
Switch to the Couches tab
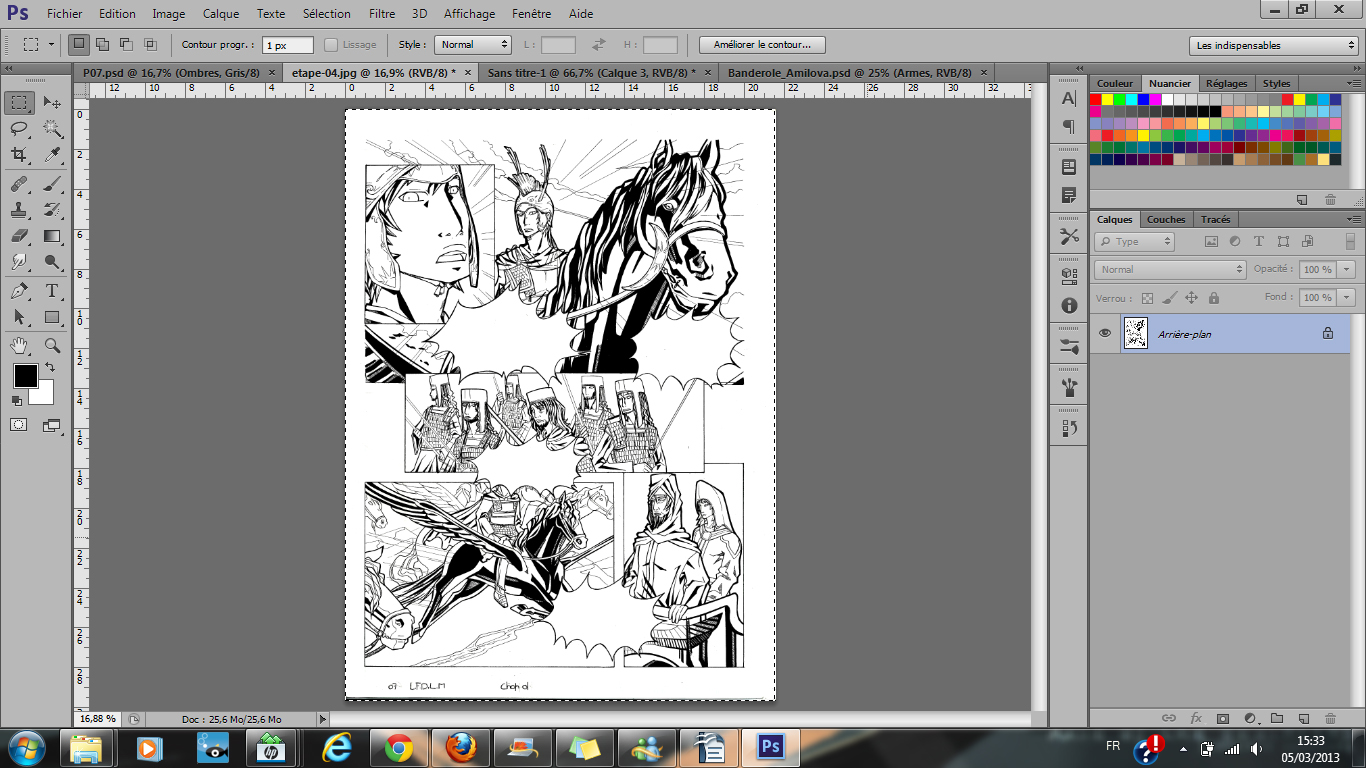click(1166, 219)
